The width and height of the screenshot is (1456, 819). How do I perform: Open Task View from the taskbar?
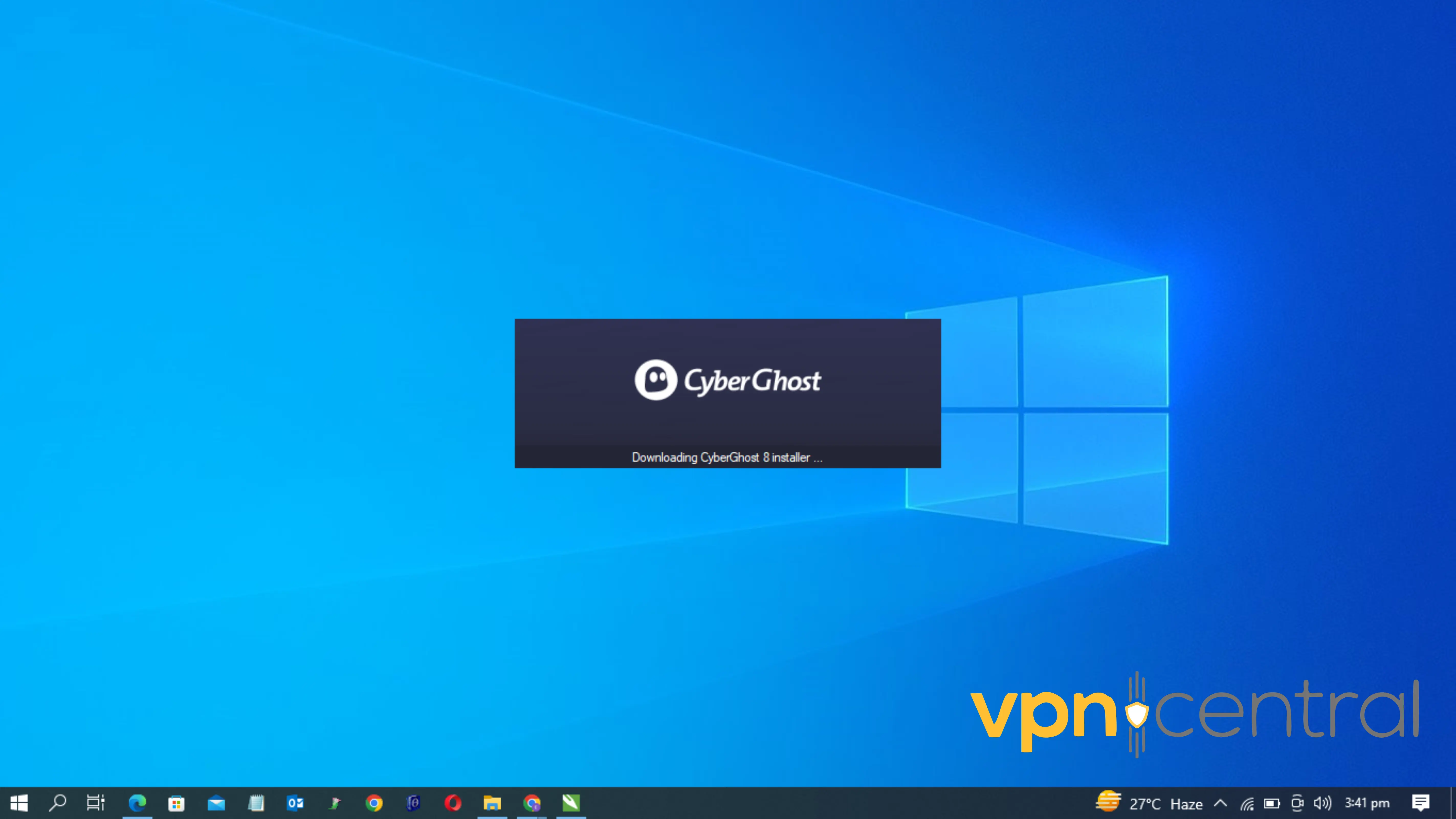tap(95, 803)
